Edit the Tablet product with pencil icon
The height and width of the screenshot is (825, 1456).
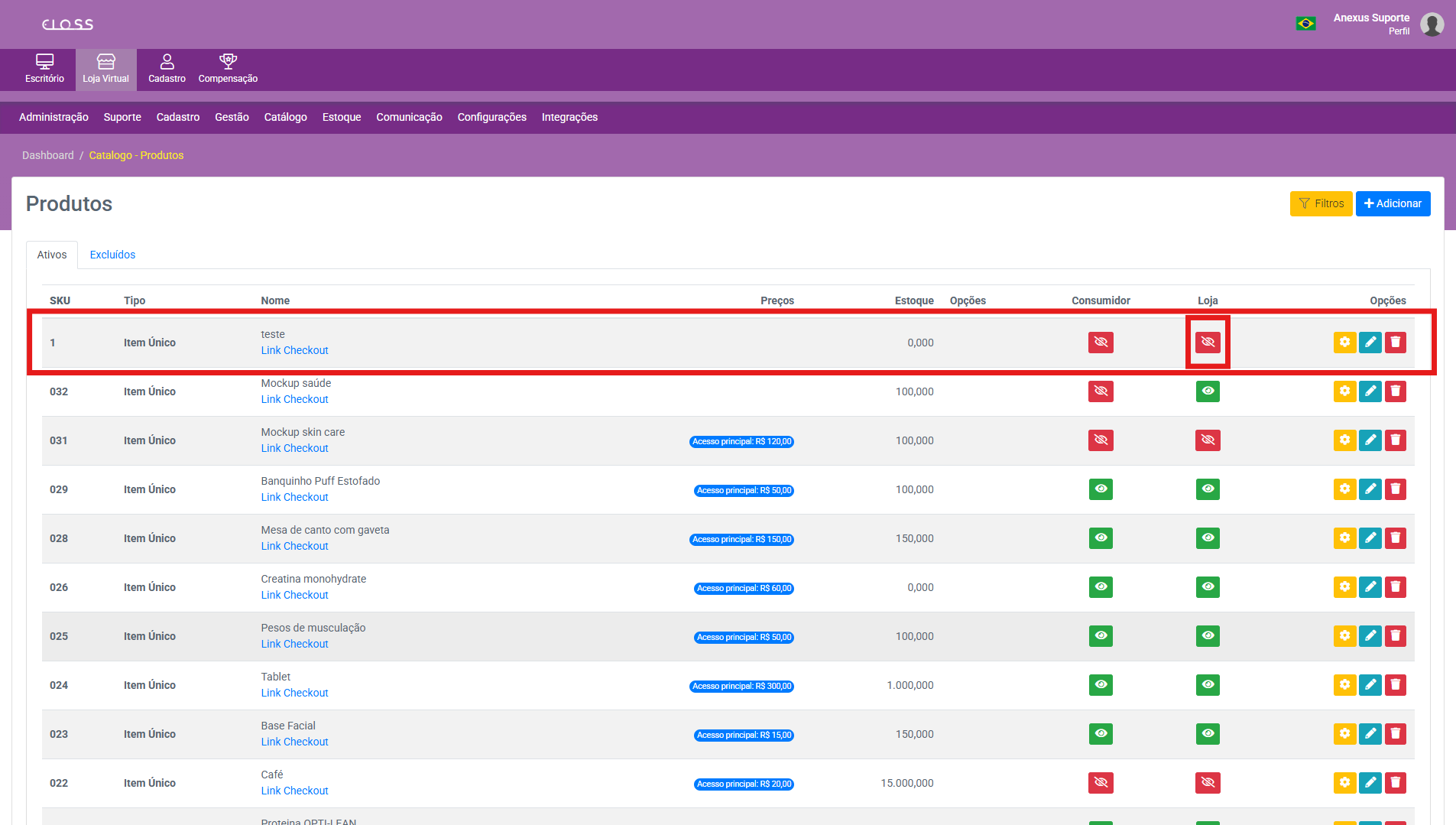1370,685
